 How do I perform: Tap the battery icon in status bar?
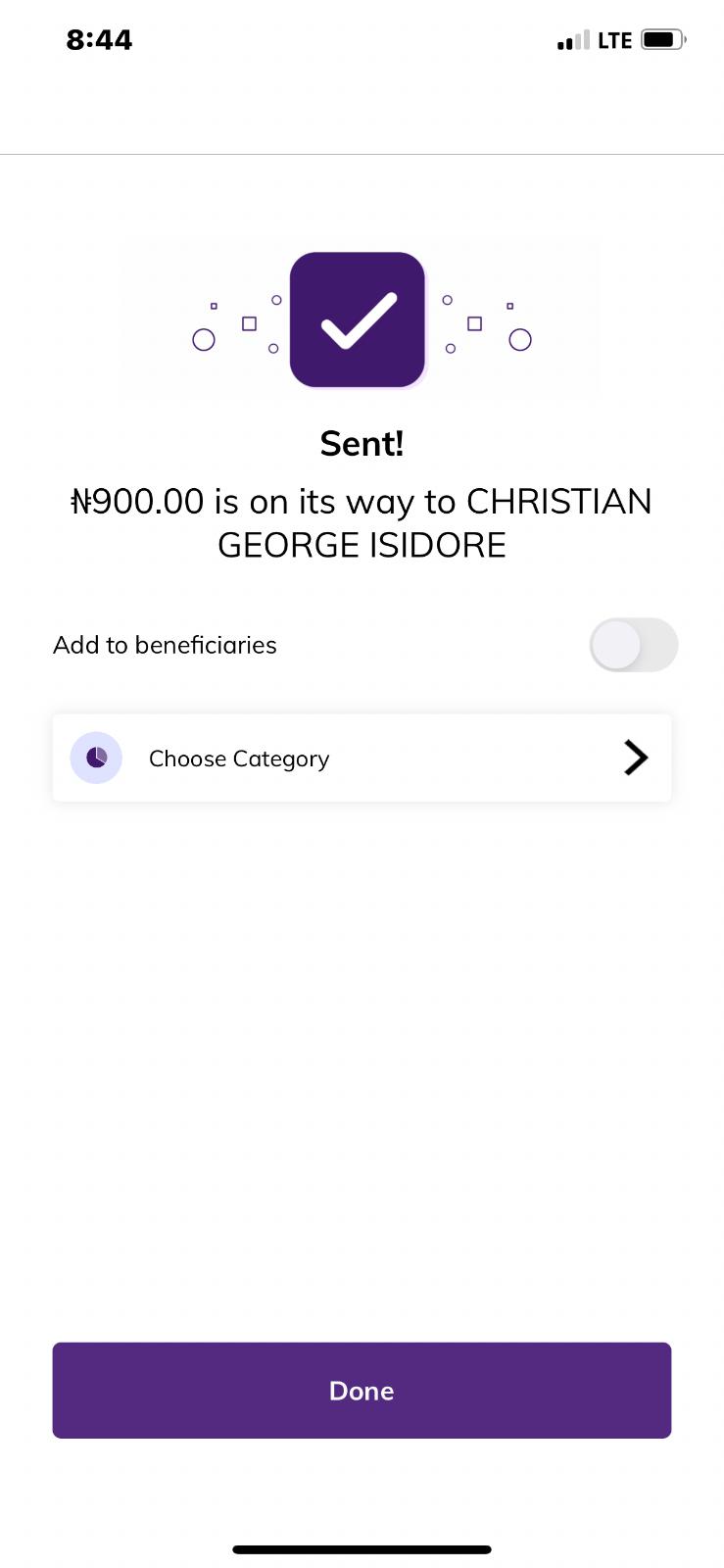pyautogui.click(x=663, y=40)
